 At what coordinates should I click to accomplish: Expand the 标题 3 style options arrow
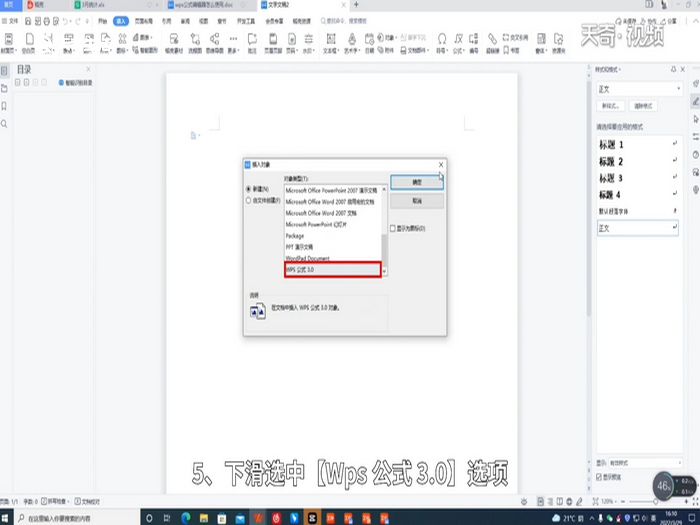click(675, 178)
